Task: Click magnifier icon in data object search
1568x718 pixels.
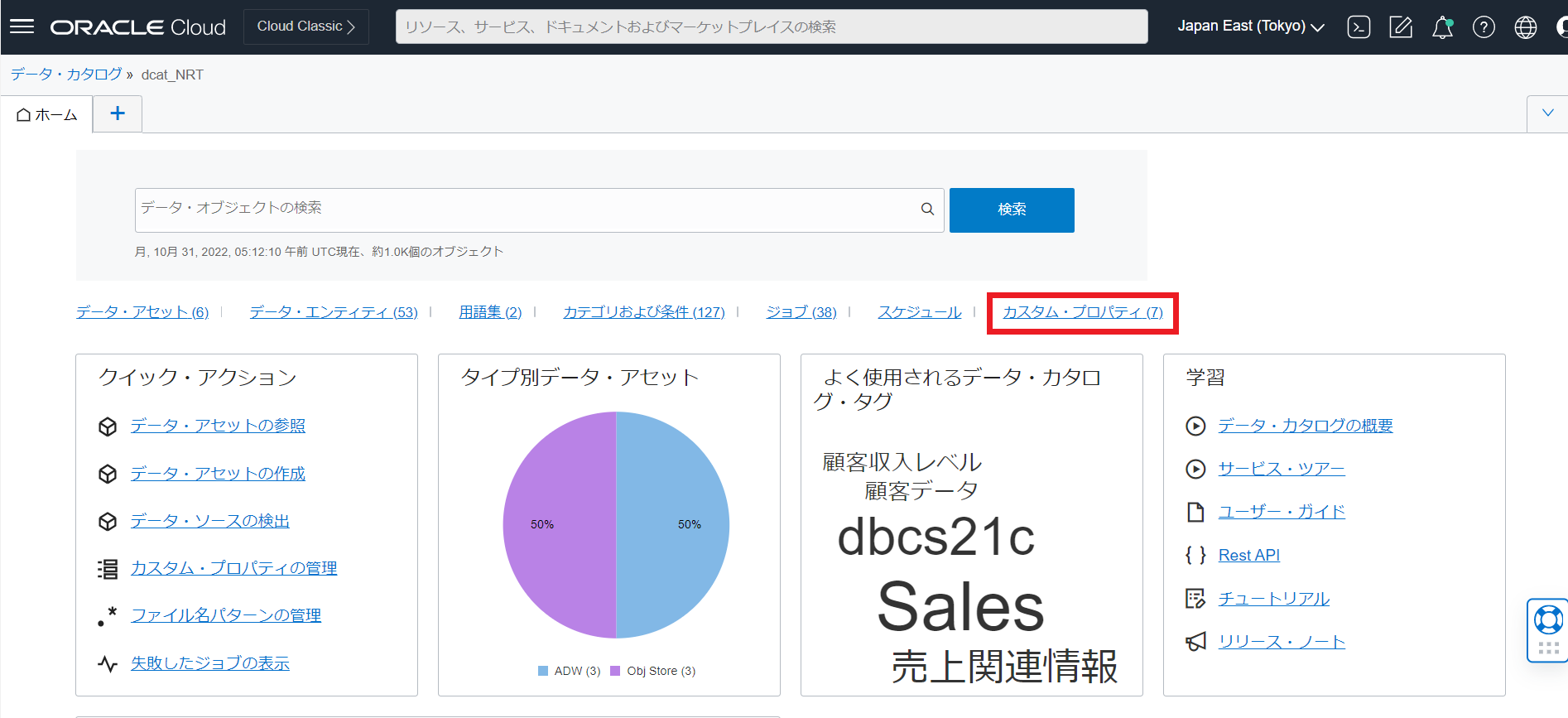Action: click(927, 210)
